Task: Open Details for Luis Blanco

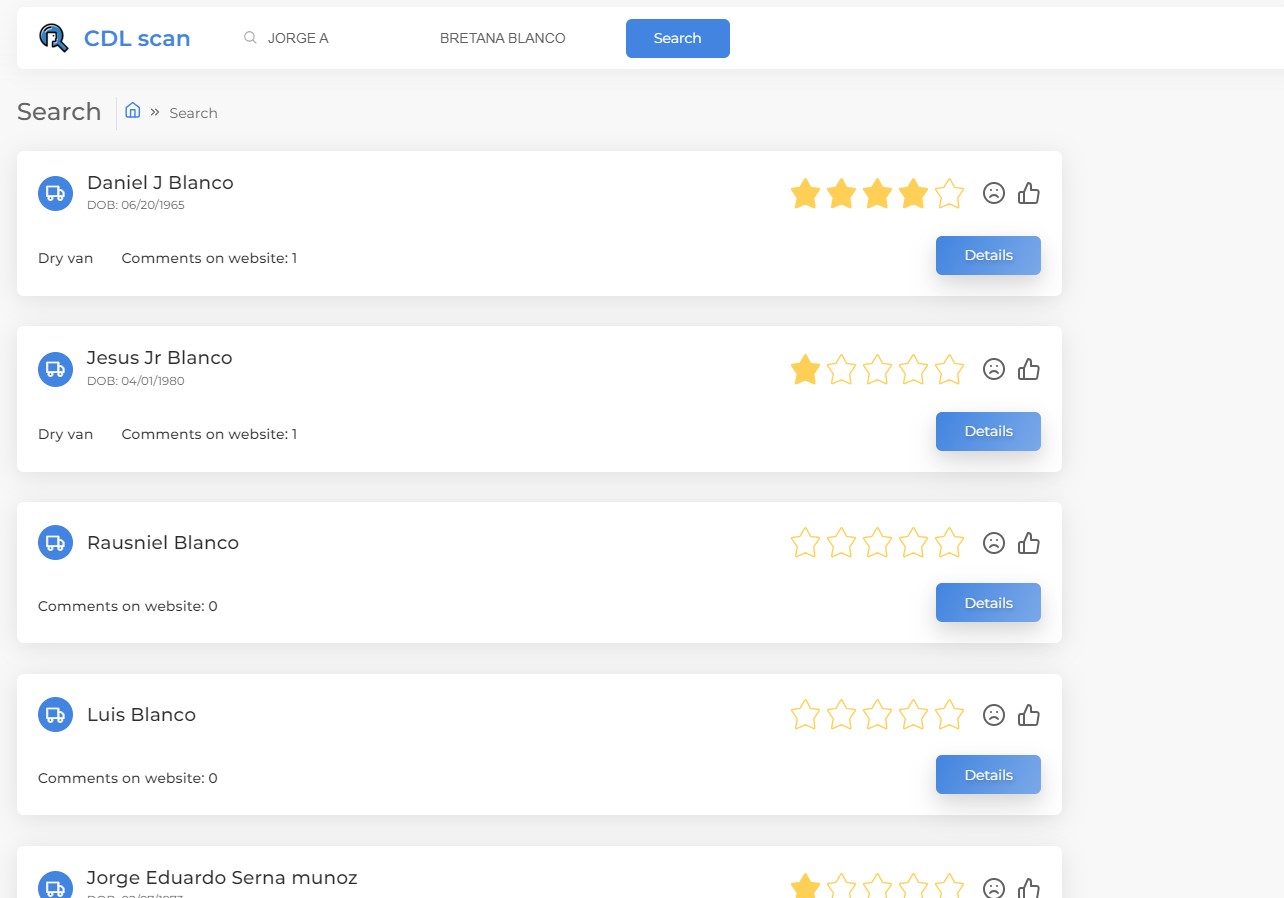Action: tap(988, 775)
